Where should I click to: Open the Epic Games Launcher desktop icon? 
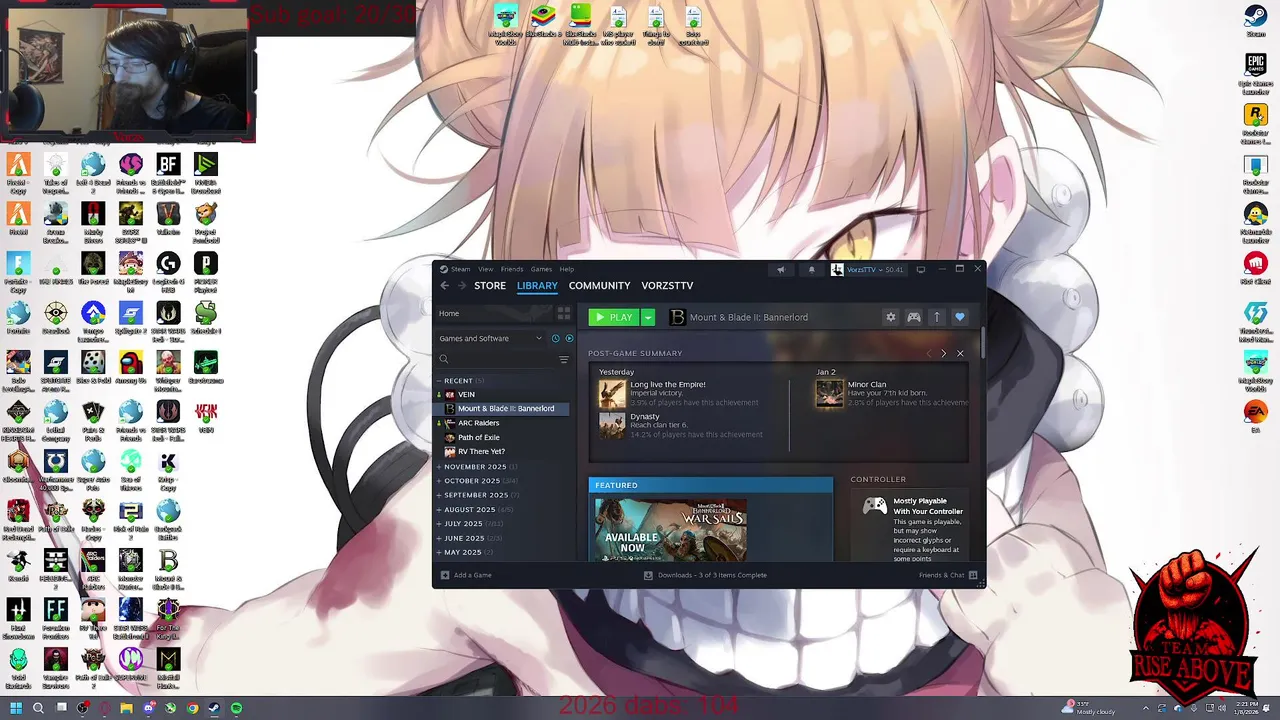pyautogui.click(x=1255, y=72)
